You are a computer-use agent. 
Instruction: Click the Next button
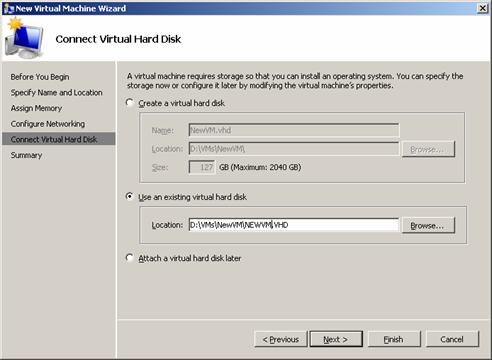point(336,339)
